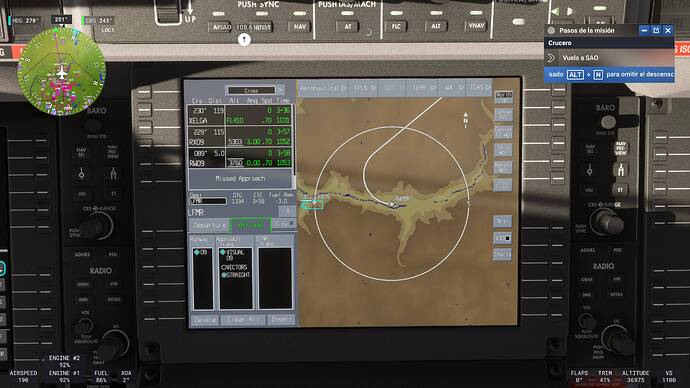
Task: Click the Charts button beside the map
Action: 503,255
